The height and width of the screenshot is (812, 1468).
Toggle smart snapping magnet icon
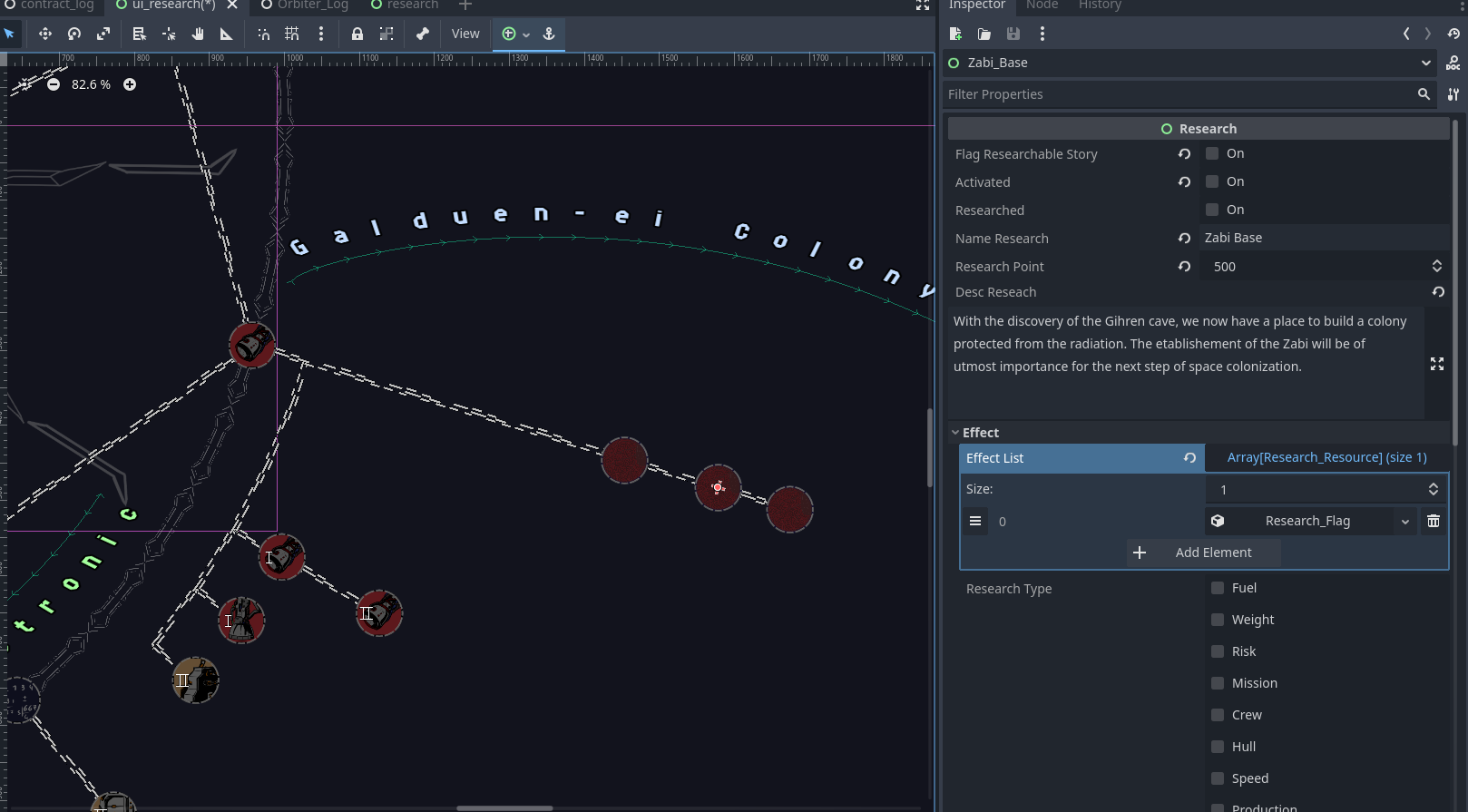[263, 34]
